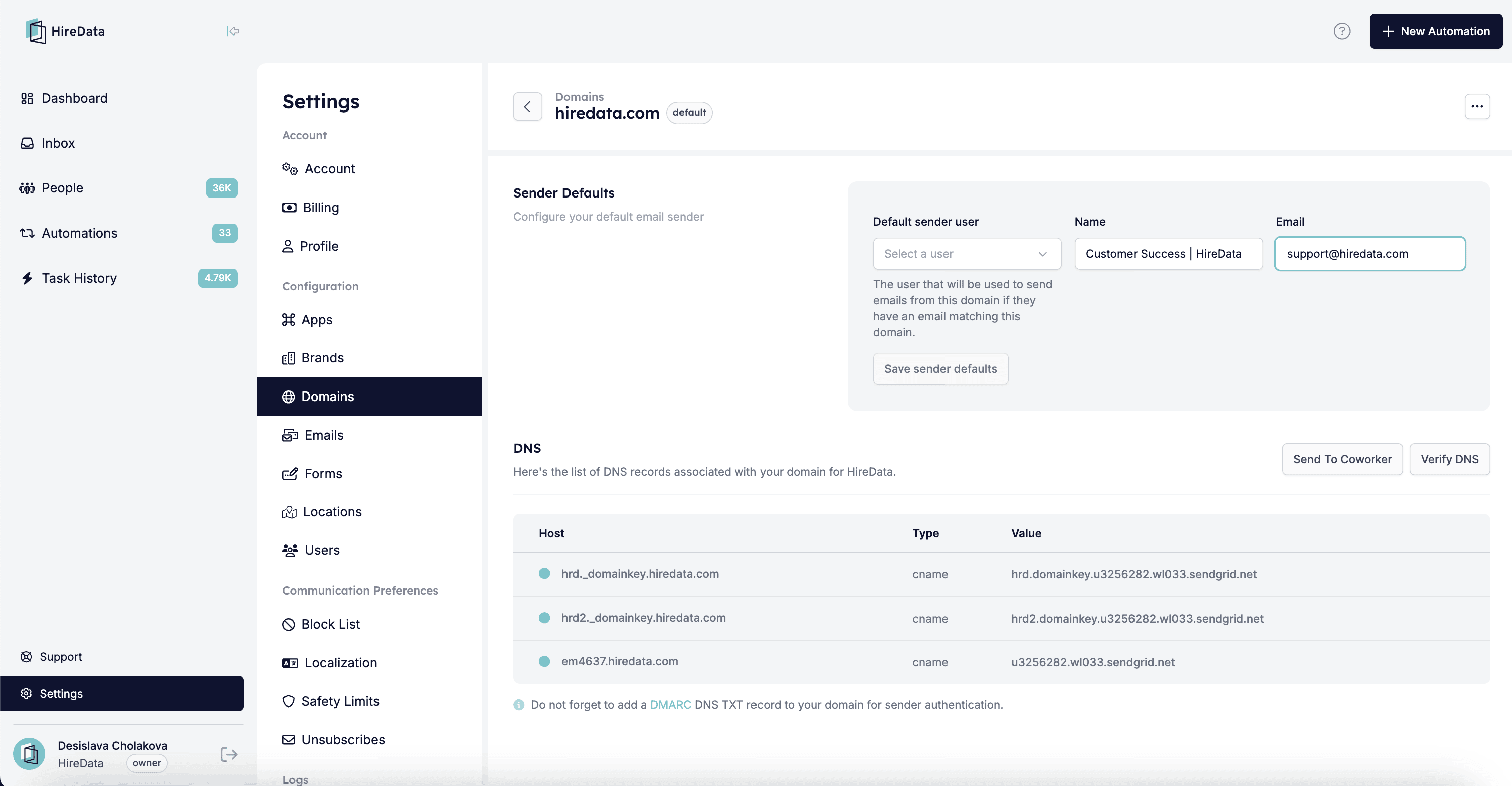Click the Inbox tray icon

[27, 143]
